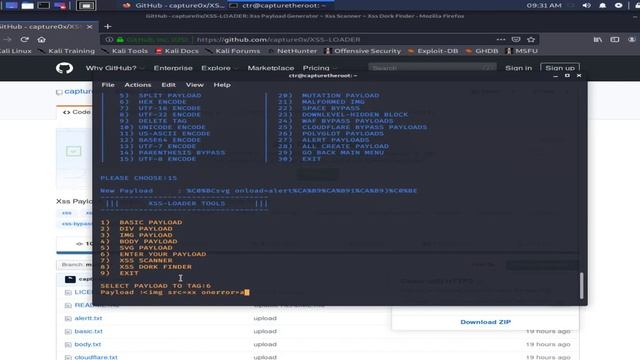Open cloudflare.txt file
This screenshot has width=640, height=360.
96,357
